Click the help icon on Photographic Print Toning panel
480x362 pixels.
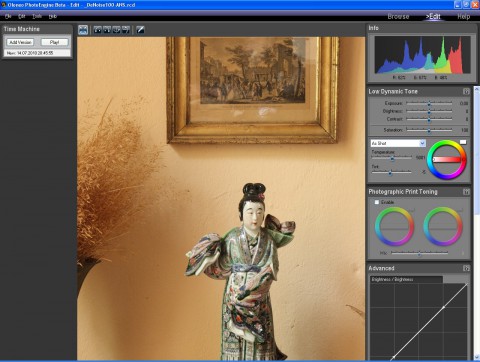(x=466, y=192)
